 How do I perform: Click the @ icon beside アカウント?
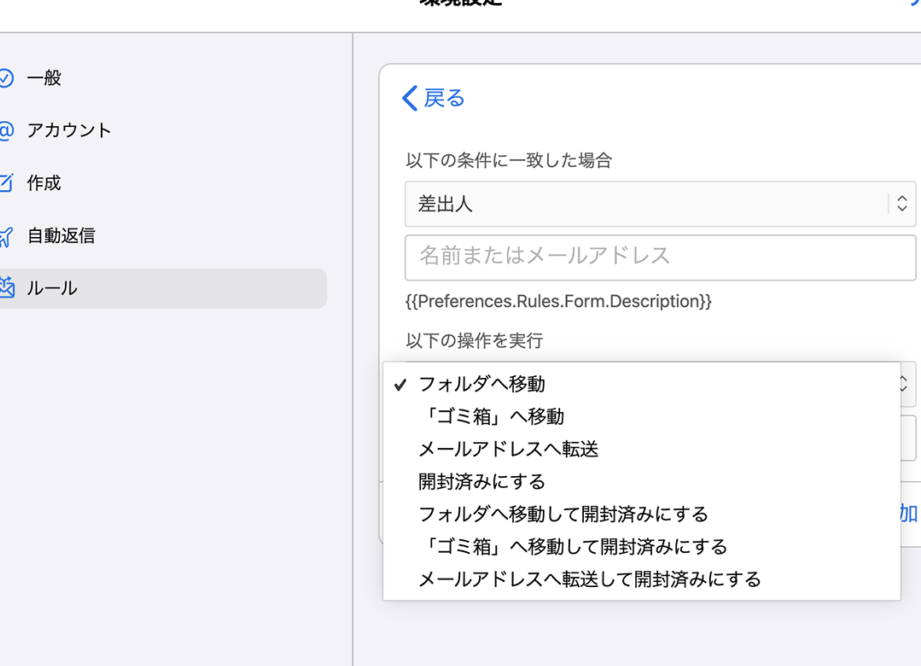[6, 131]
